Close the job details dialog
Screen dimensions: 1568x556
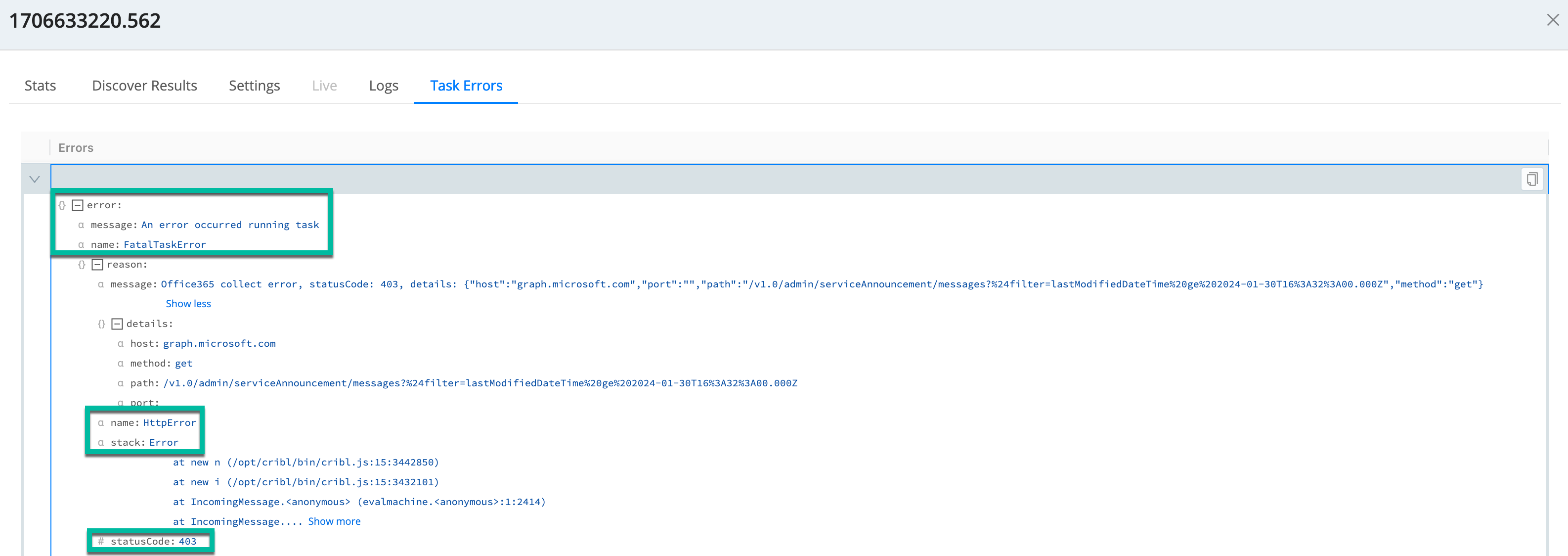1552,20
